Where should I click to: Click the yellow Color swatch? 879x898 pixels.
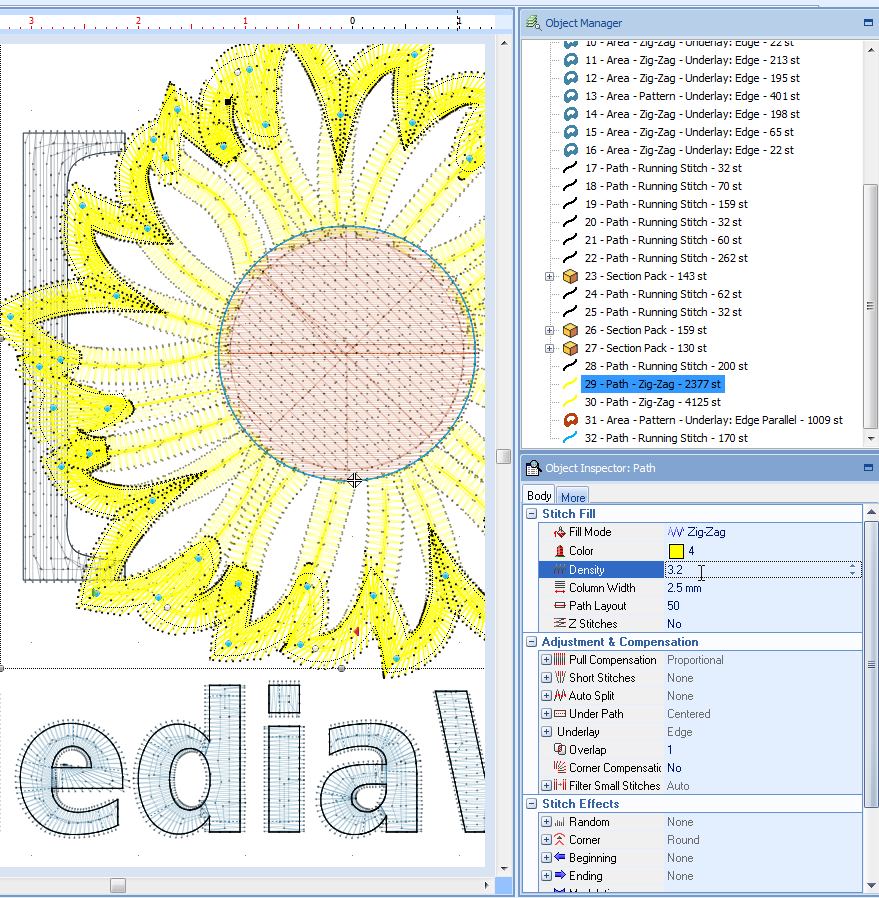(676, 551)
